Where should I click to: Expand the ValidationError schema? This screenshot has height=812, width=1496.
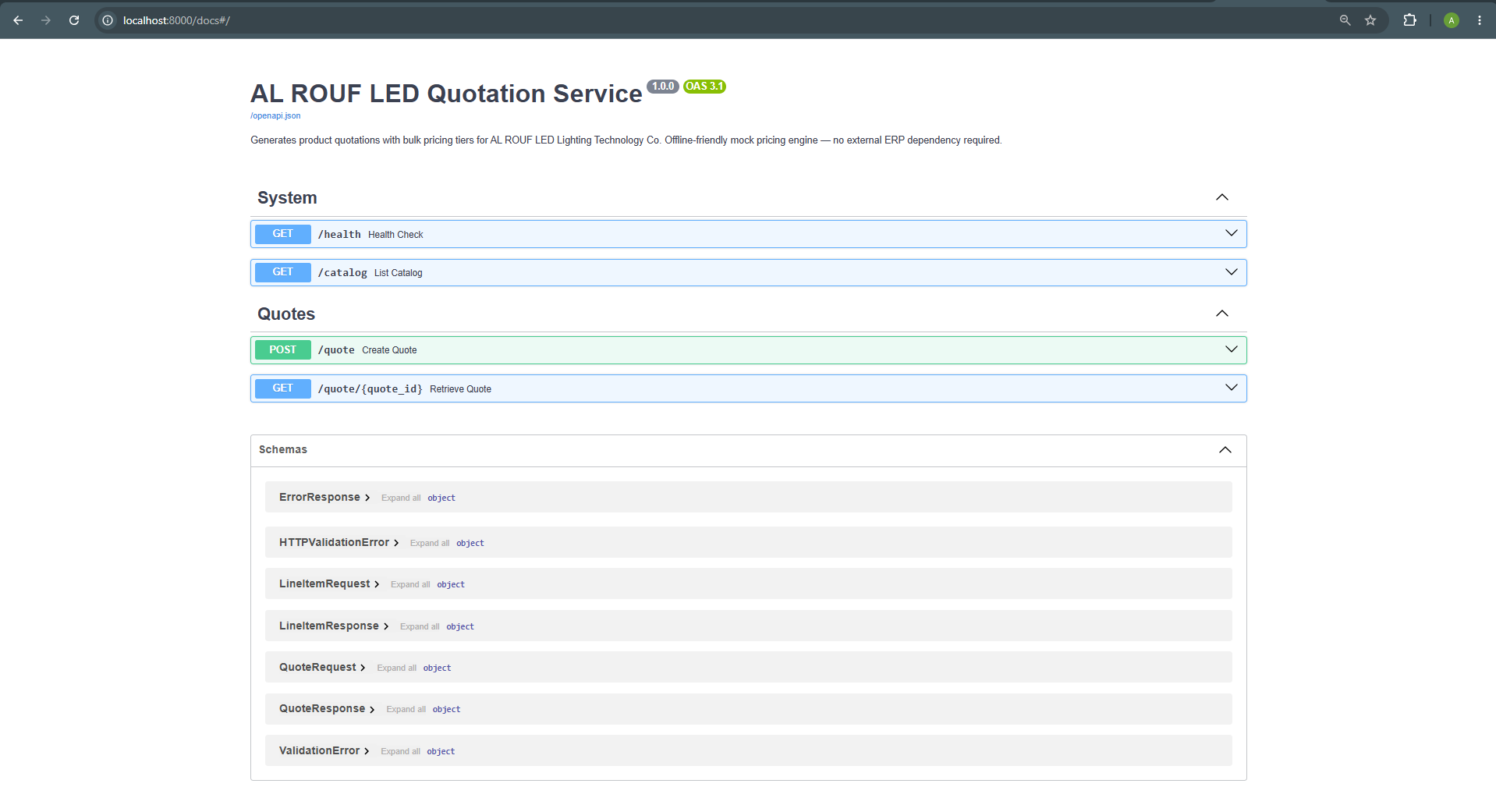(x=324, y=750)
